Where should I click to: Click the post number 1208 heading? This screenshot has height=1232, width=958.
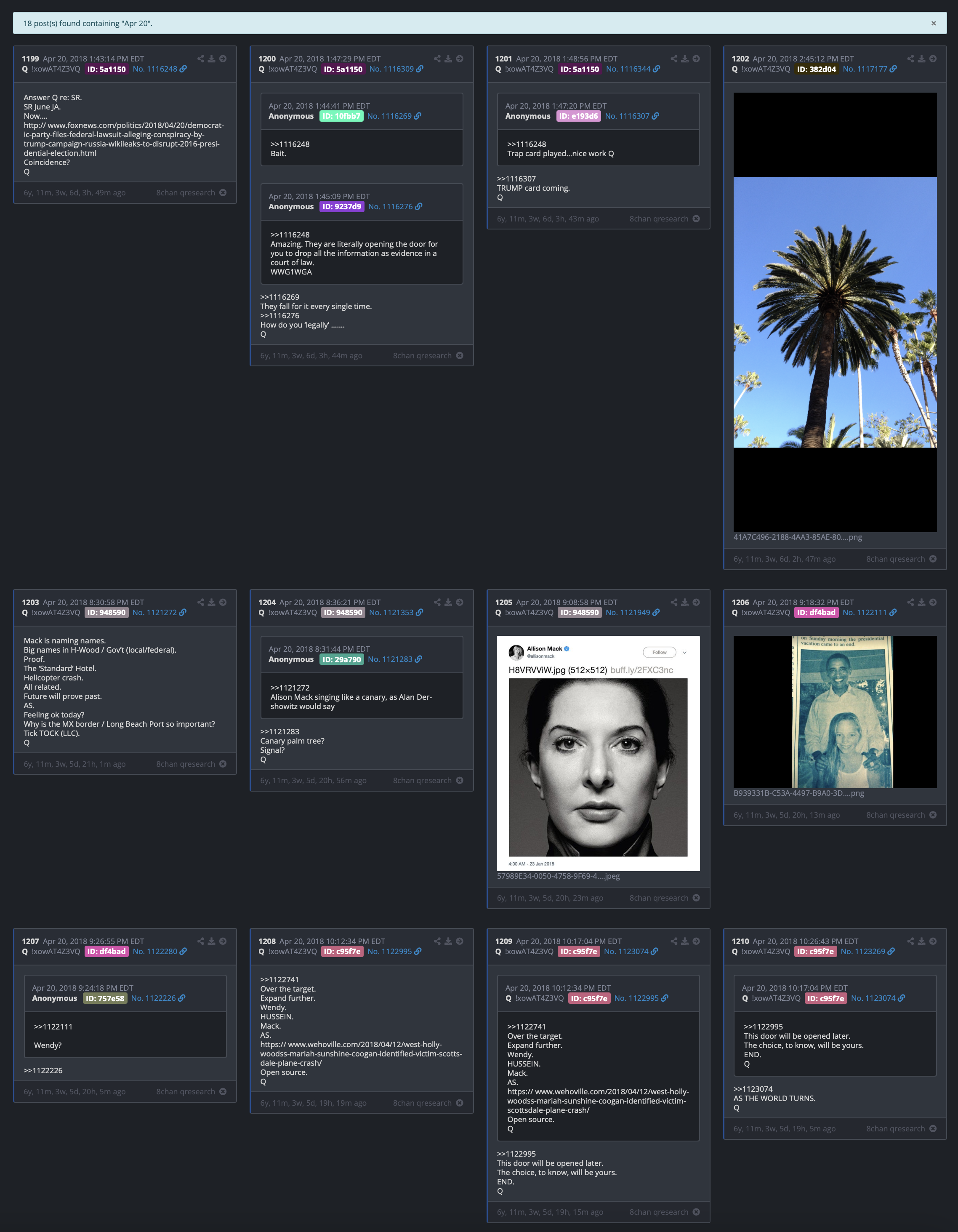[x=267, y=941]
